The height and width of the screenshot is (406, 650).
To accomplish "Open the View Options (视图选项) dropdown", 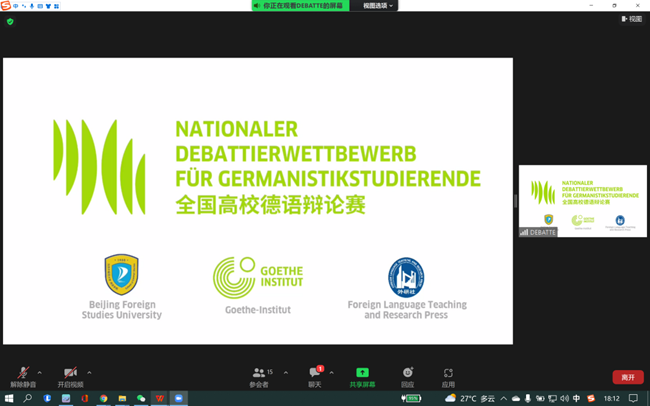I will click(x=378, y=5).
